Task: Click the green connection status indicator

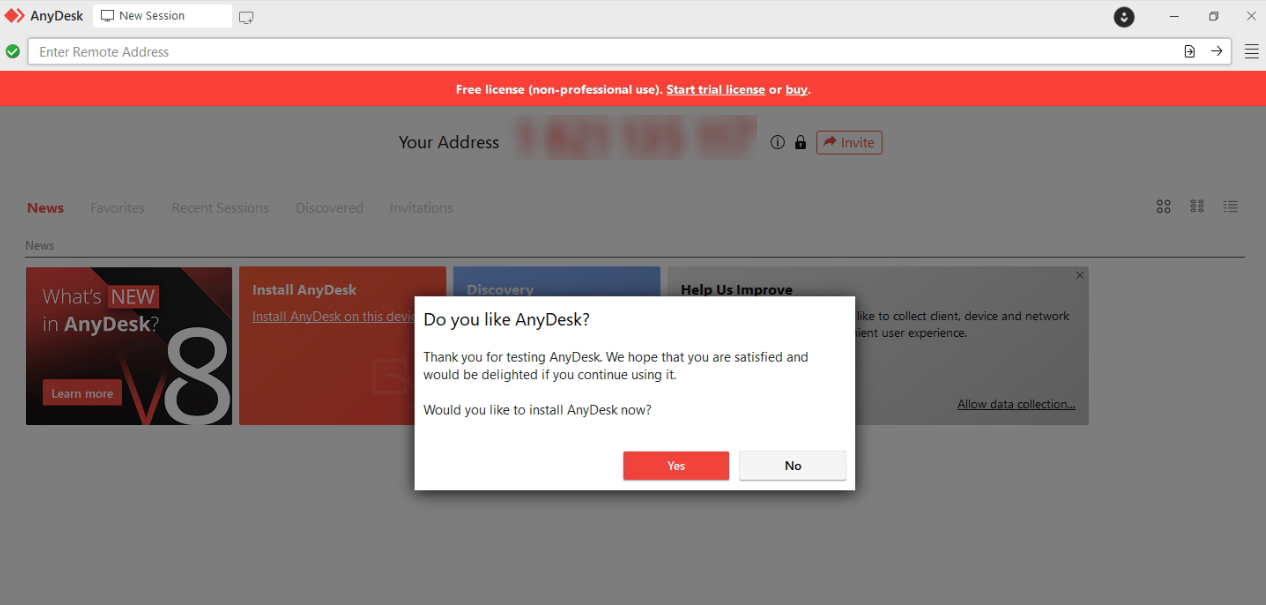Action: pos(12,52)
